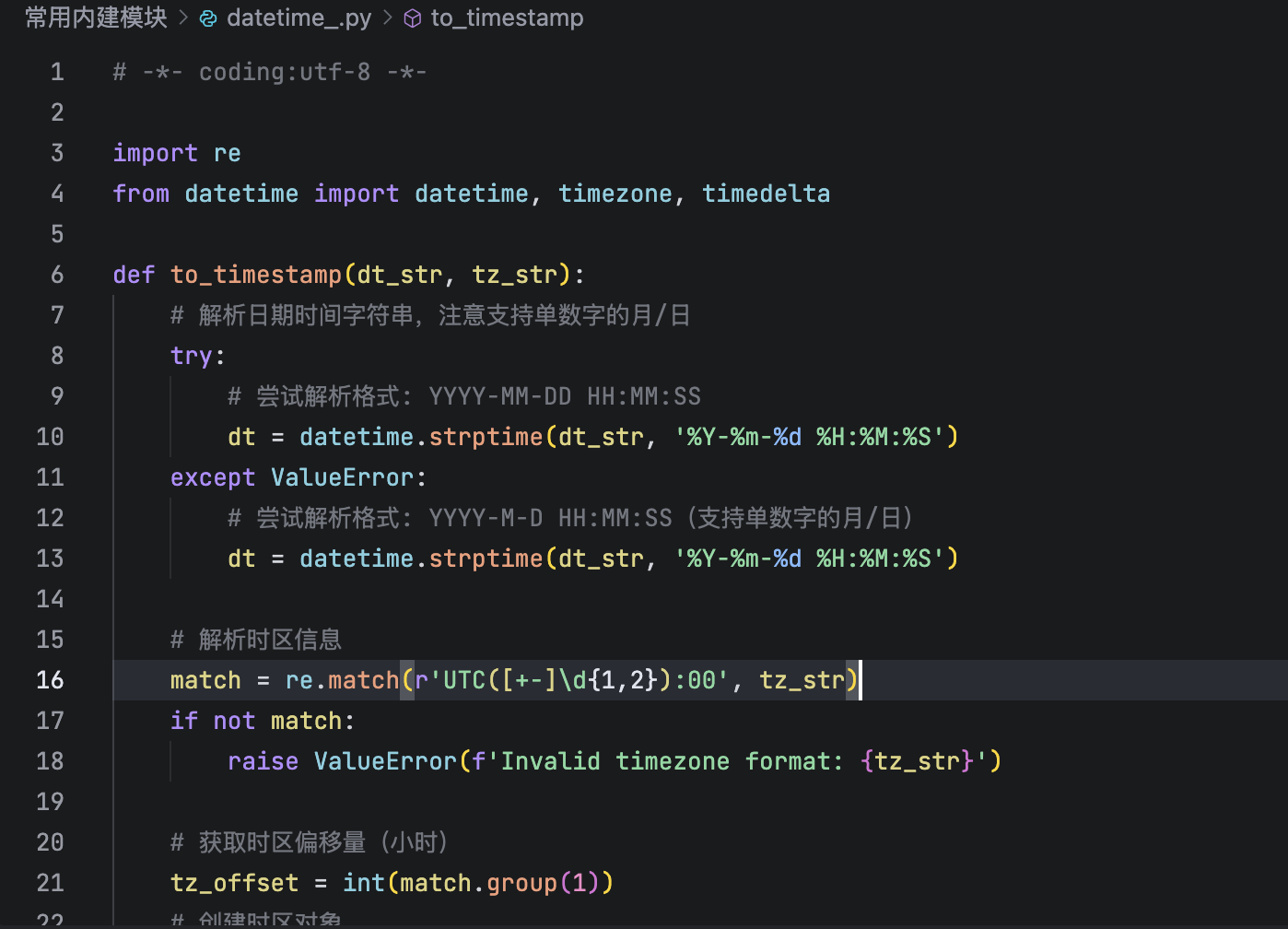
Task: Click timedelta in the import on line 4
Action: click(x=766, y=193)
